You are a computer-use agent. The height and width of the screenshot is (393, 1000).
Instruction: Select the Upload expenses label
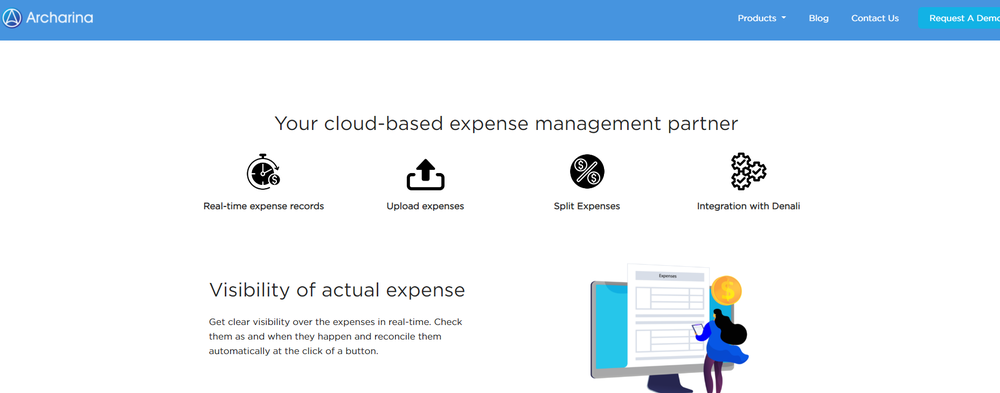coord(425,206)
